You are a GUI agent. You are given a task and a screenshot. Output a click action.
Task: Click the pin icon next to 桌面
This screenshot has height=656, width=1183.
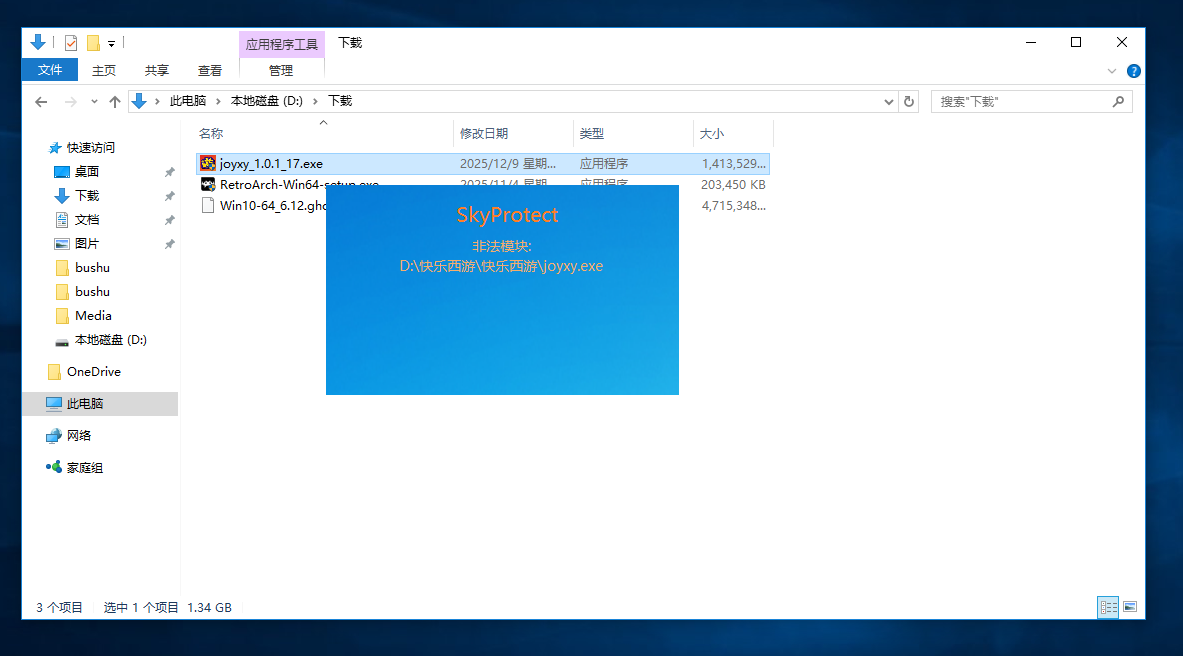(169, 172)
